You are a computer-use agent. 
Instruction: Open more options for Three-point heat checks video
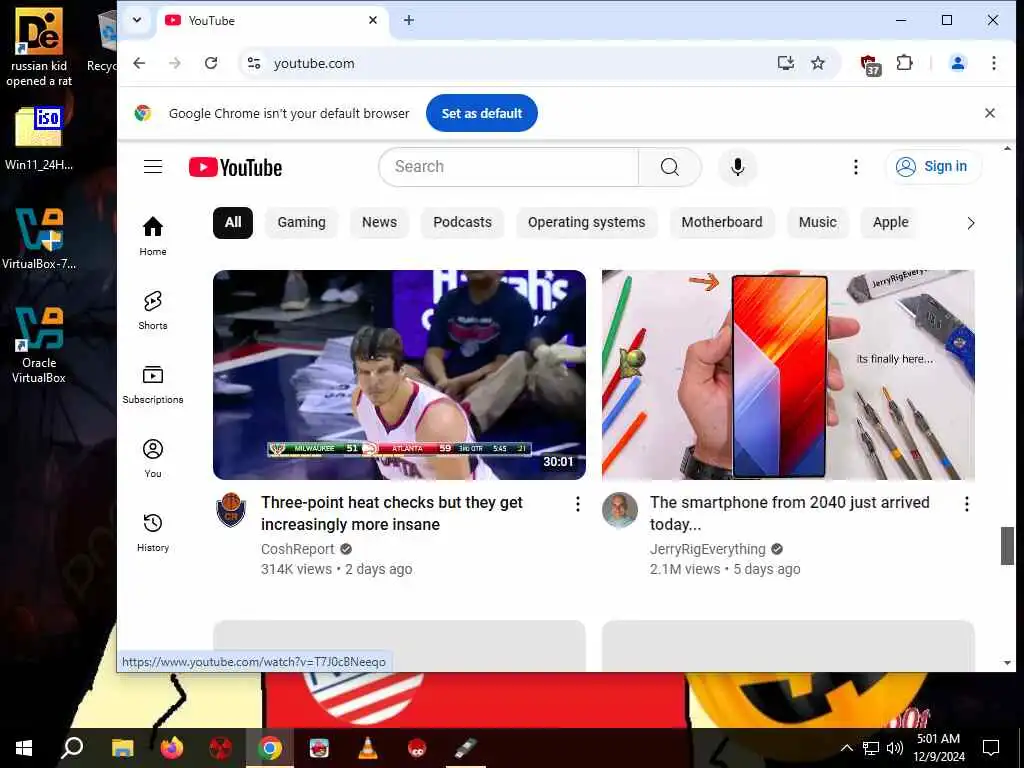coord(577,504)
